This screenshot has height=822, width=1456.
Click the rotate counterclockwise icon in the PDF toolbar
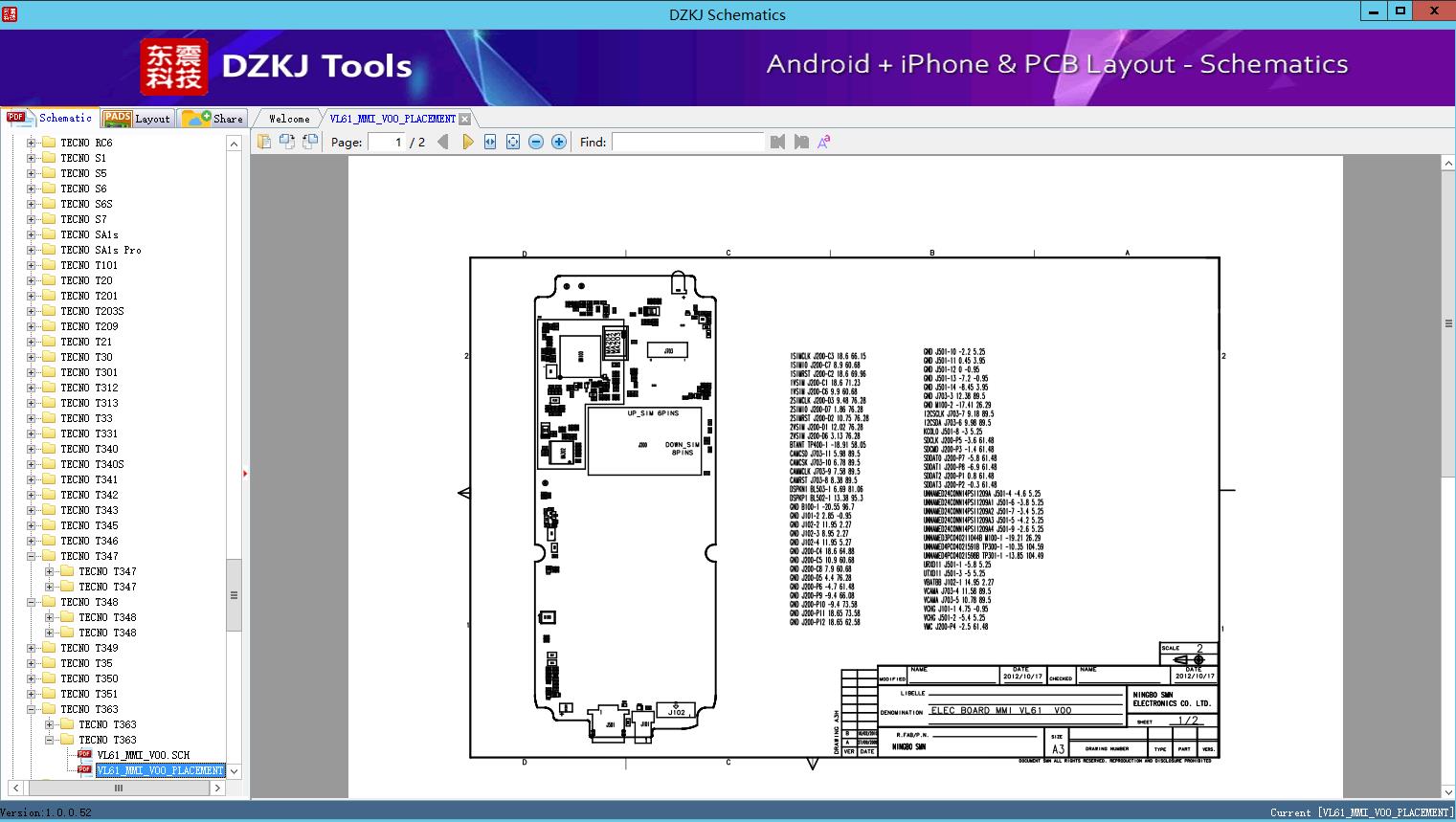coord(286,142)
